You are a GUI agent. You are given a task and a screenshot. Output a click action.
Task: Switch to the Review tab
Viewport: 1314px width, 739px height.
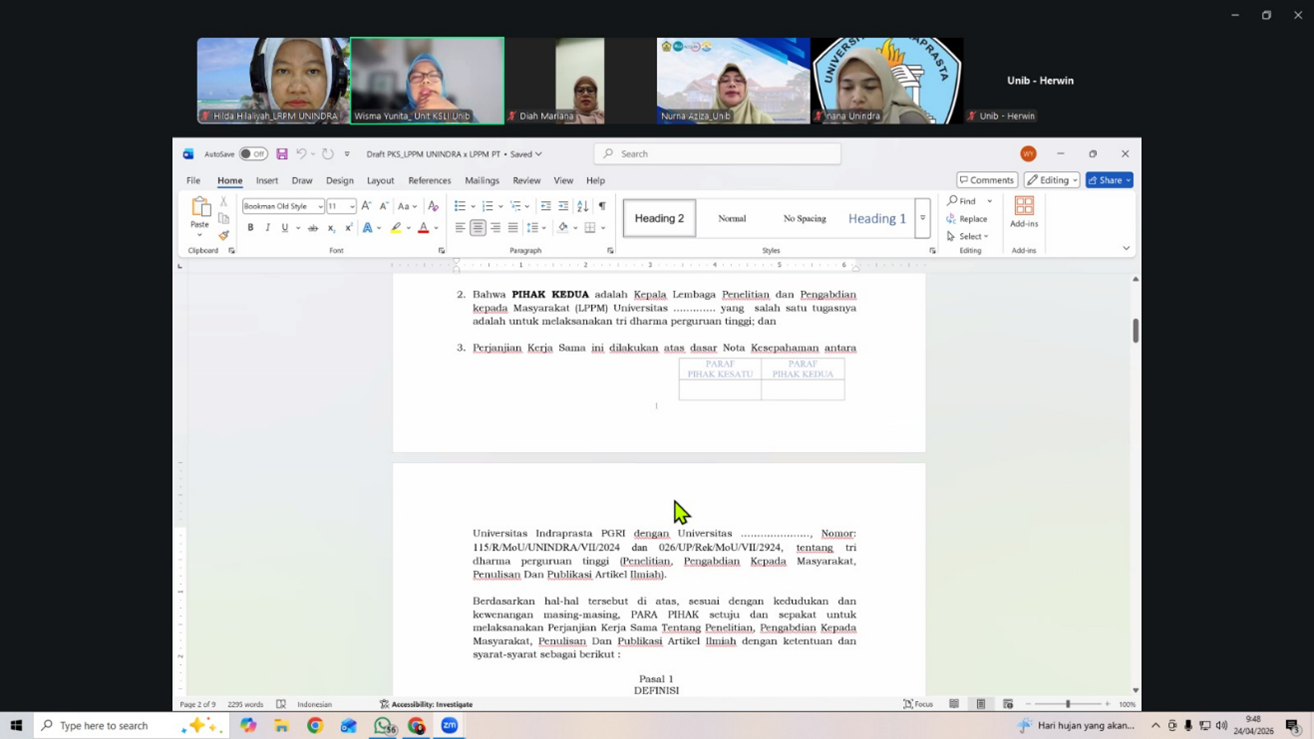[526, 181]
